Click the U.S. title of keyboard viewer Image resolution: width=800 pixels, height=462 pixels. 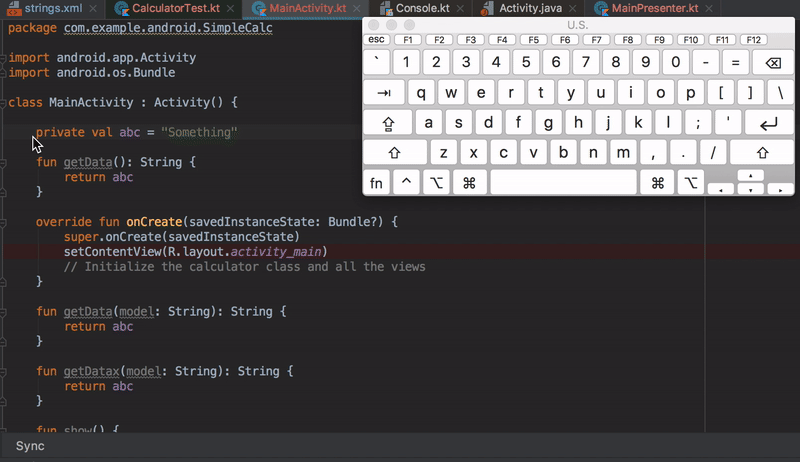578,25
